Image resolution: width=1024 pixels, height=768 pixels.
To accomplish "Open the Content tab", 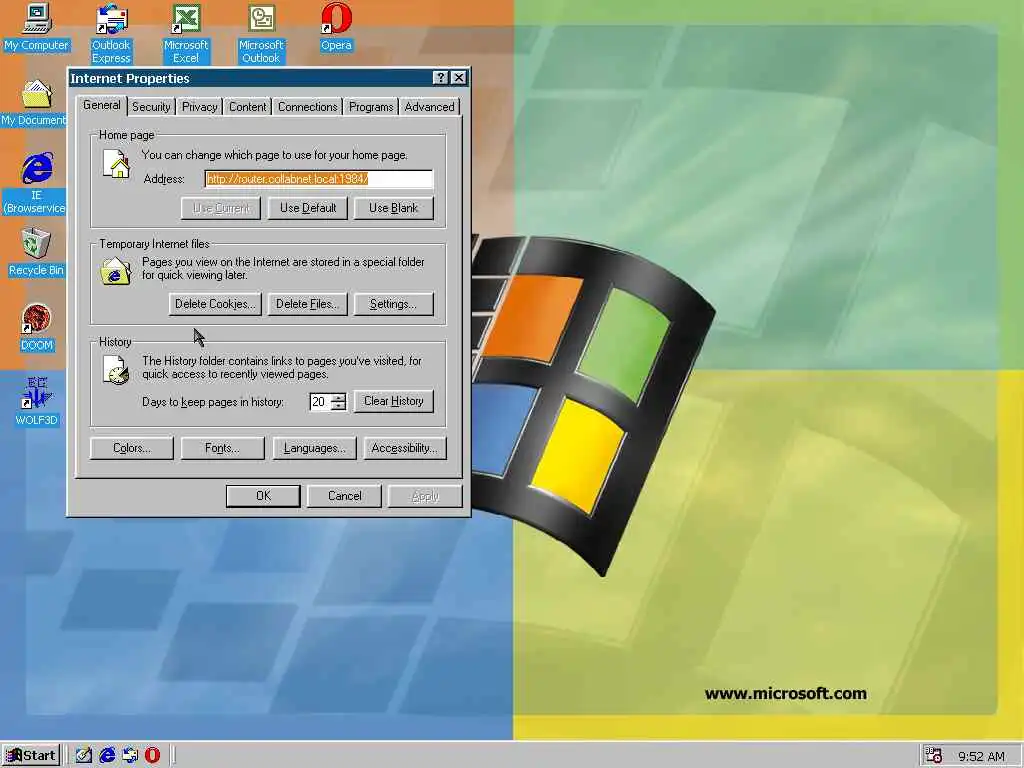I will click(248, 107).
